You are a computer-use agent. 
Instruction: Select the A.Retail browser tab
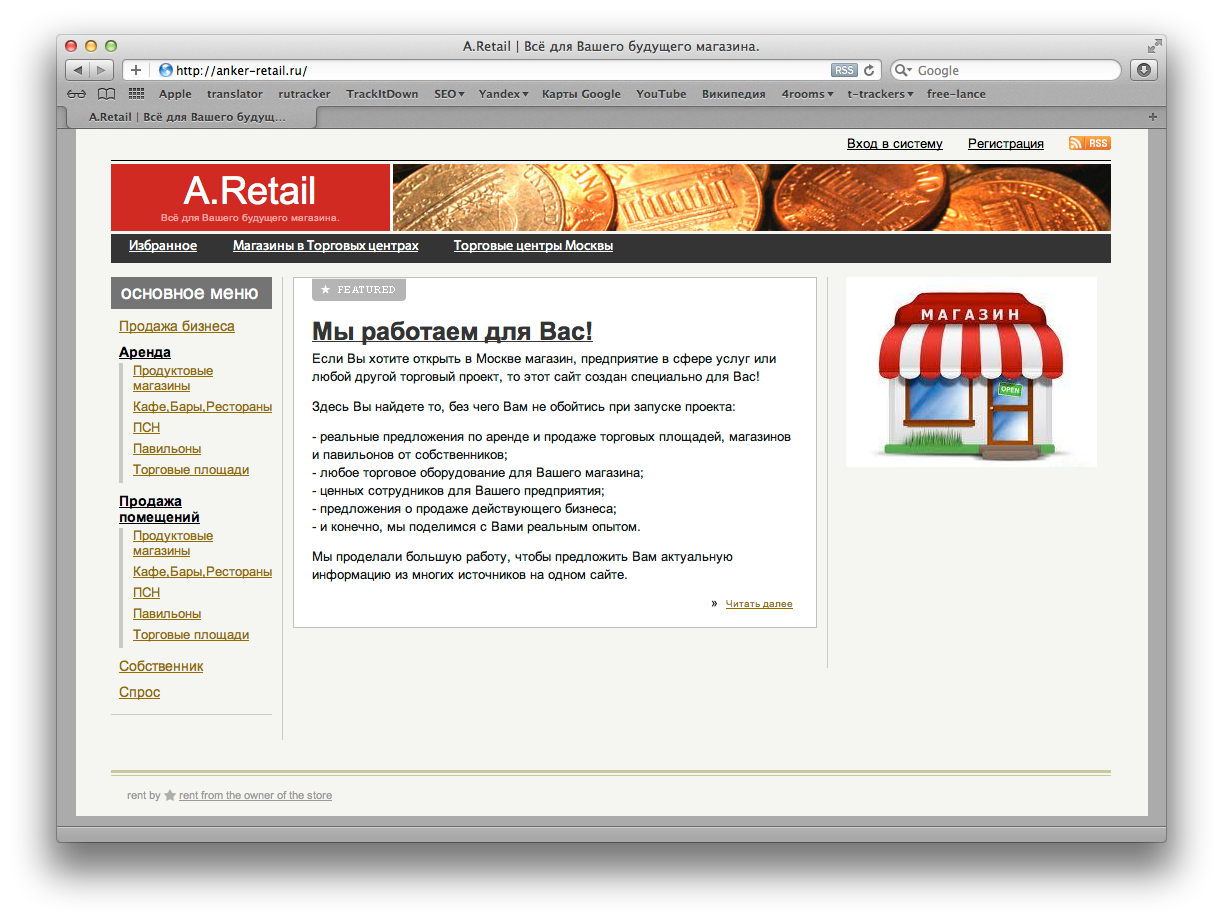click(x=190, y=117)
